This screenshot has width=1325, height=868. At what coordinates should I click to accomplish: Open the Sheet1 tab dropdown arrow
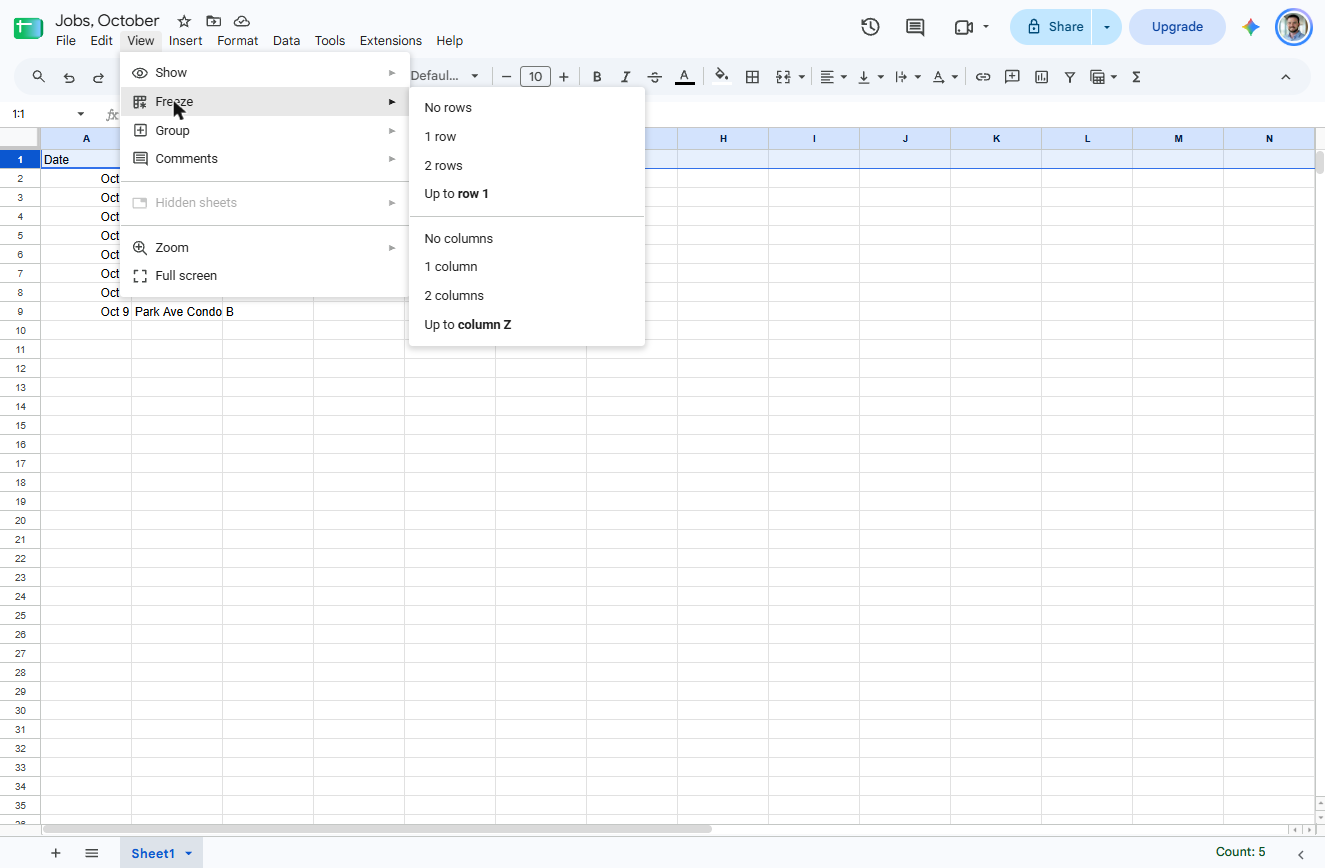point(188,853)
